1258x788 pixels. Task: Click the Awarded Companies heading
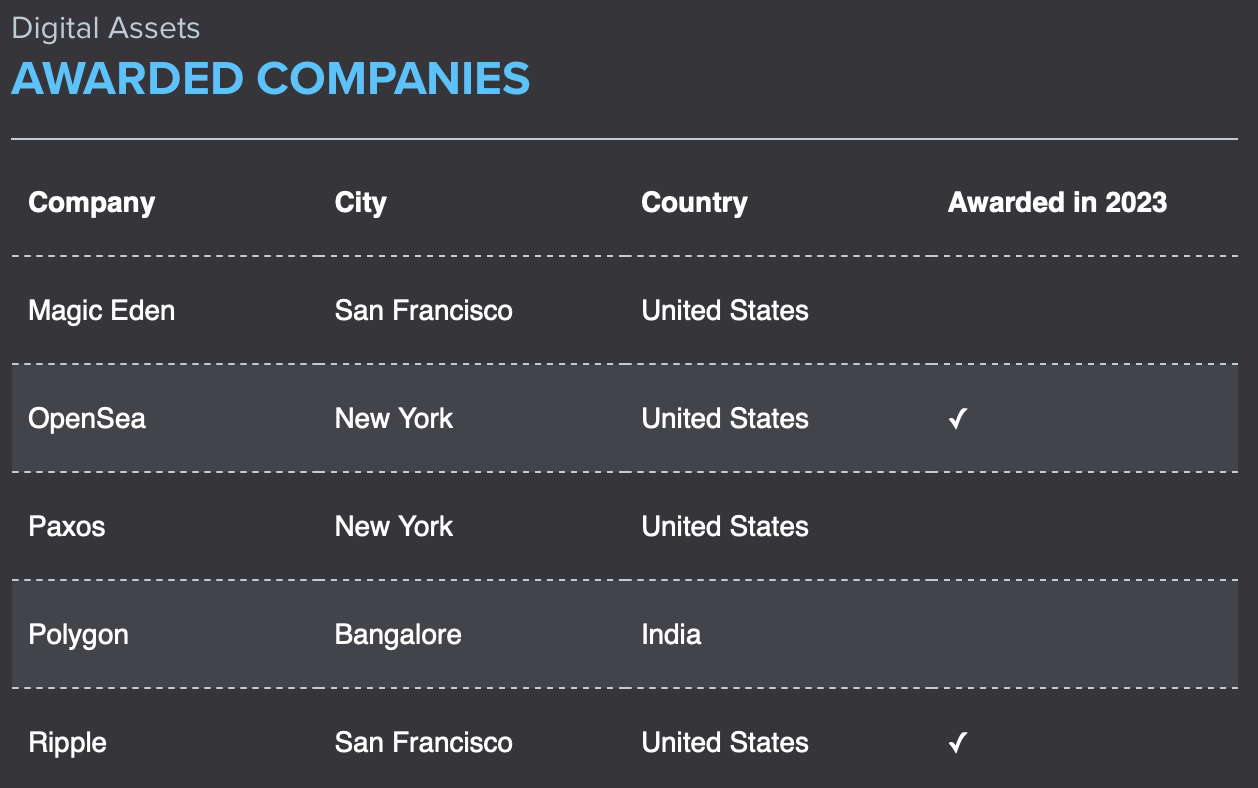270,79
